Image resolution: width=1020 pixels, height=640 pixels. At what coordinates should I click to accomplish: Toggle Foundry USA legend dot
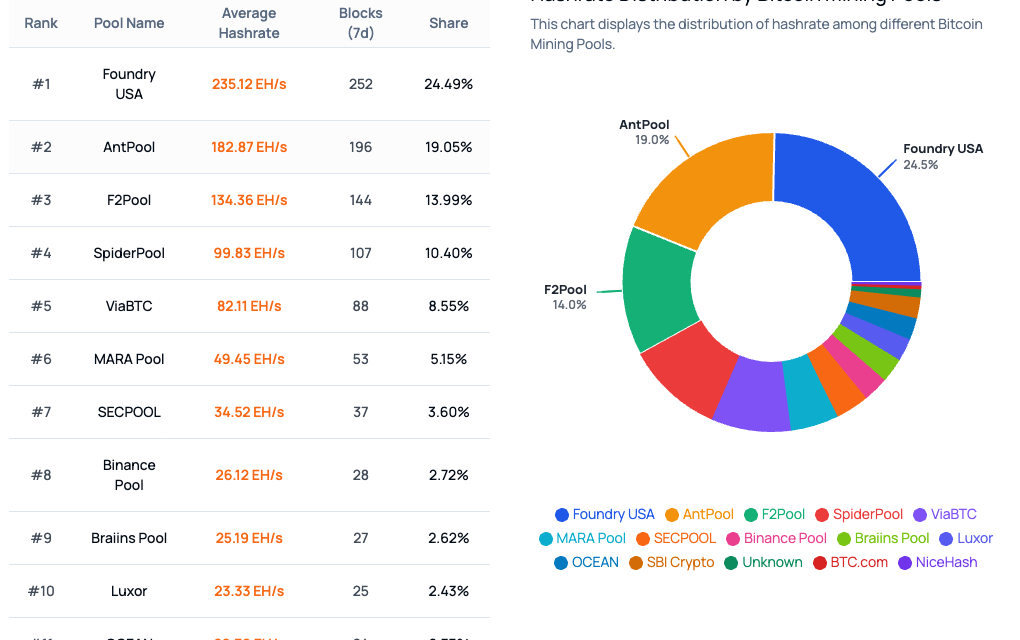tap(562, 514)
